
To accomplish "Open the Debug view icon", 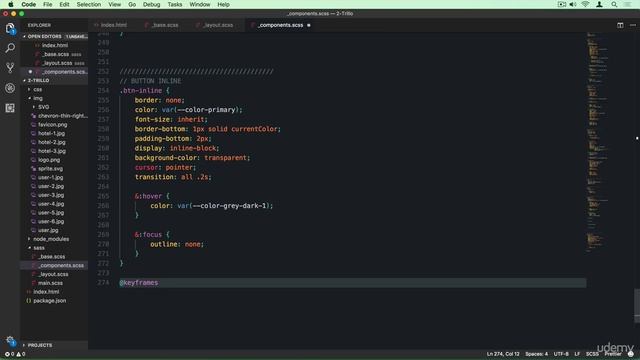I will (10, 88).
